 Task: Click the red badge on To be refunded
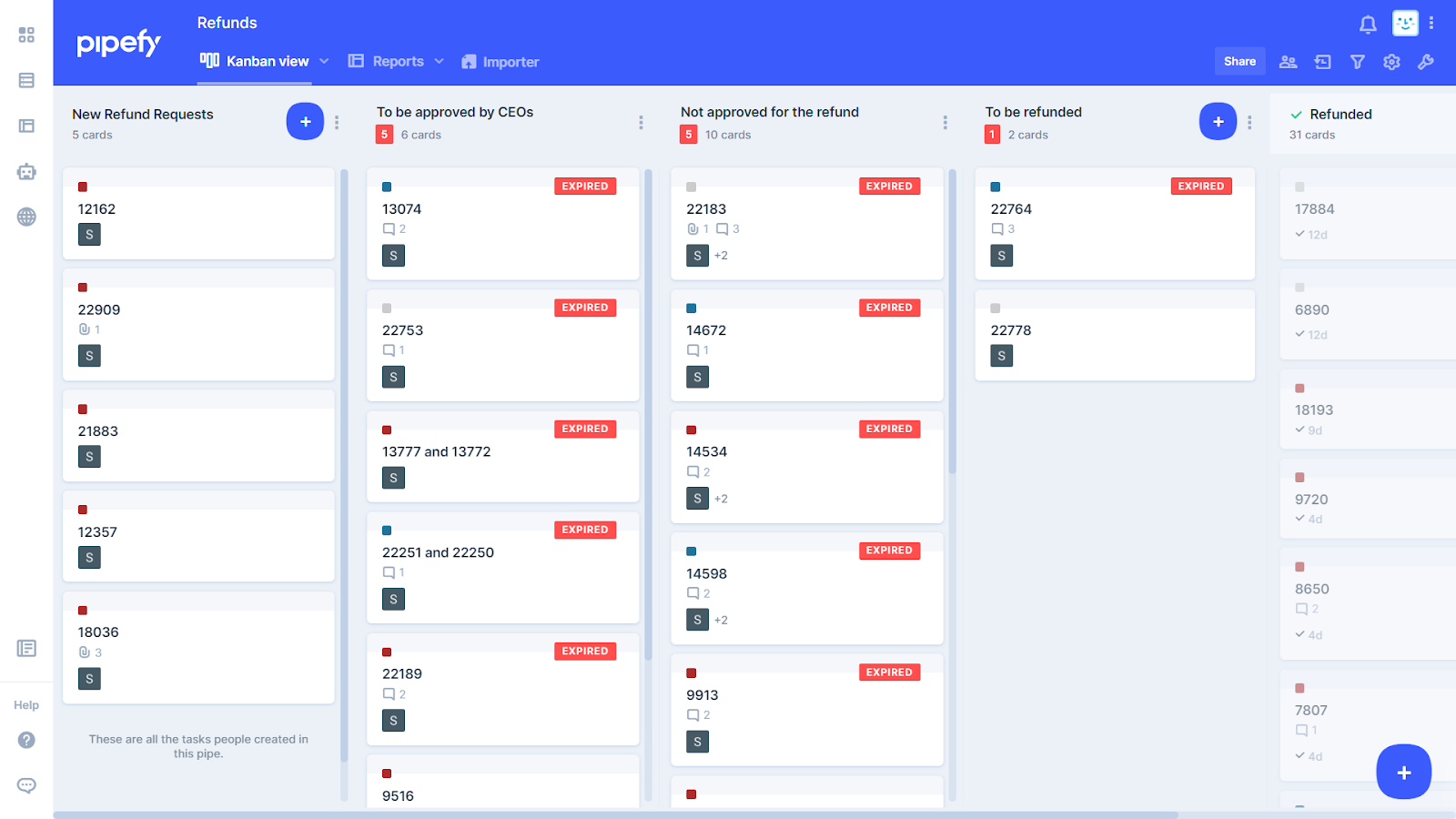coord(993,135)
